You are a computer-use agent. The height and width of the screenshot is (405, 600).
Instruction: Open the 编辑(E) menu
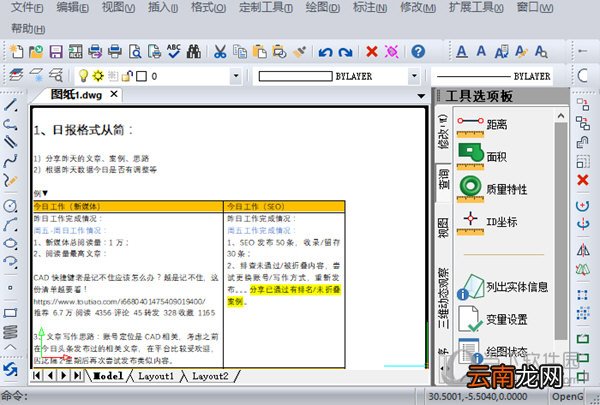72,7
